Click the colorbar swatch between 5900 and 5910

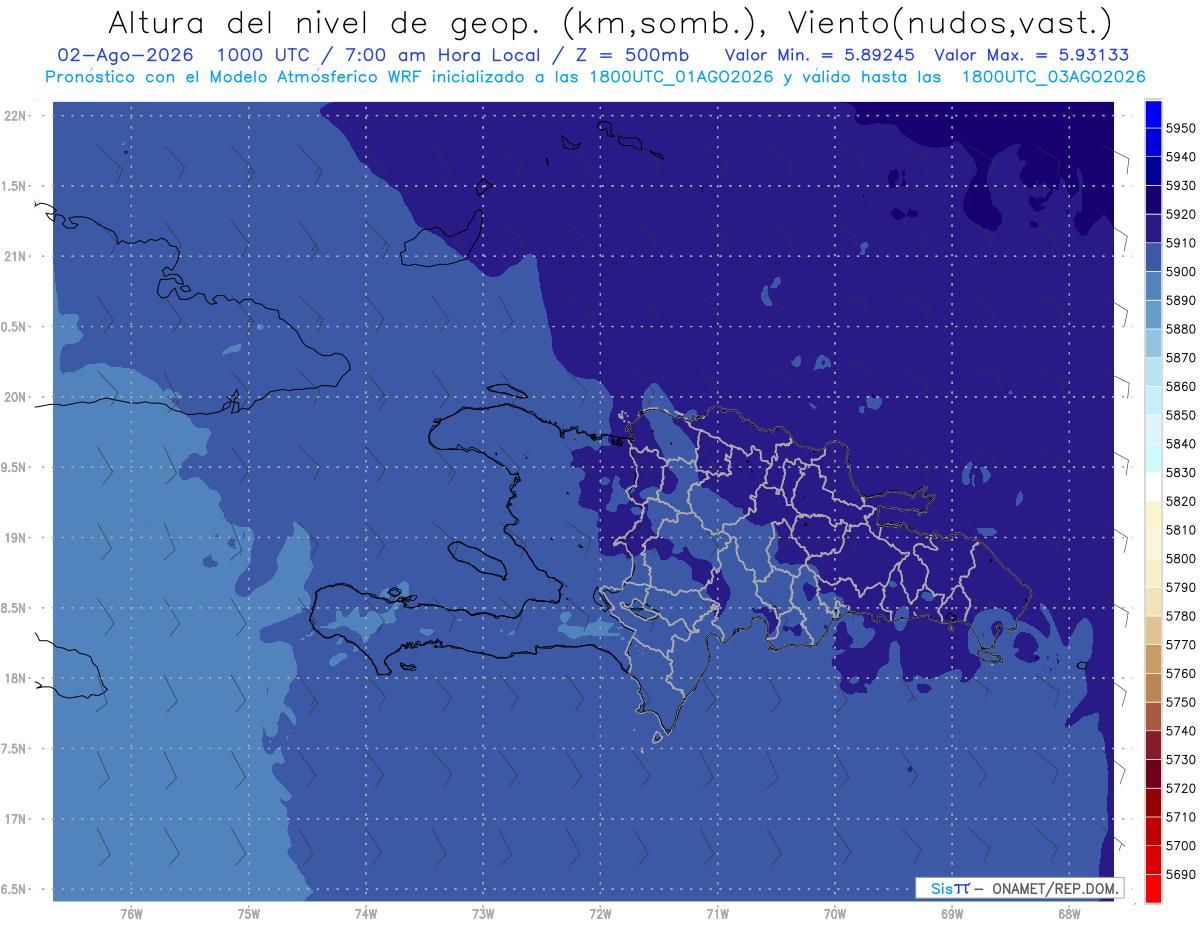(x=1153, y=257)
